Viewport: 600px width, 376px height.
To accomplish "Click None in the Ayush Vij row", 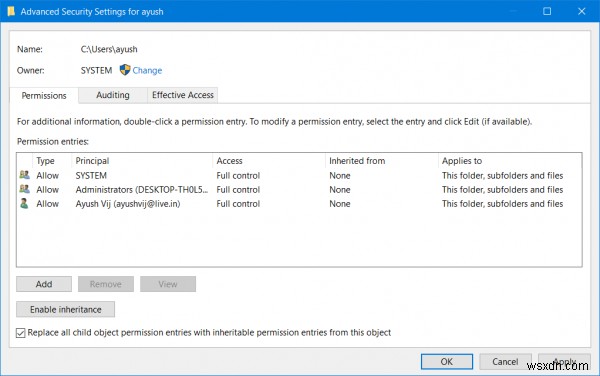I will click(x=340, y=204).
